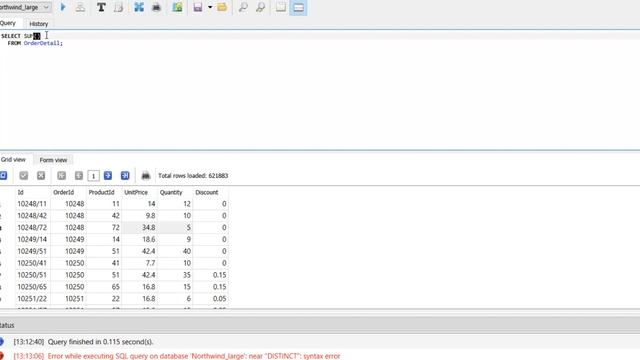
Task: Click the second magnifier search icon
Action: 260,7
